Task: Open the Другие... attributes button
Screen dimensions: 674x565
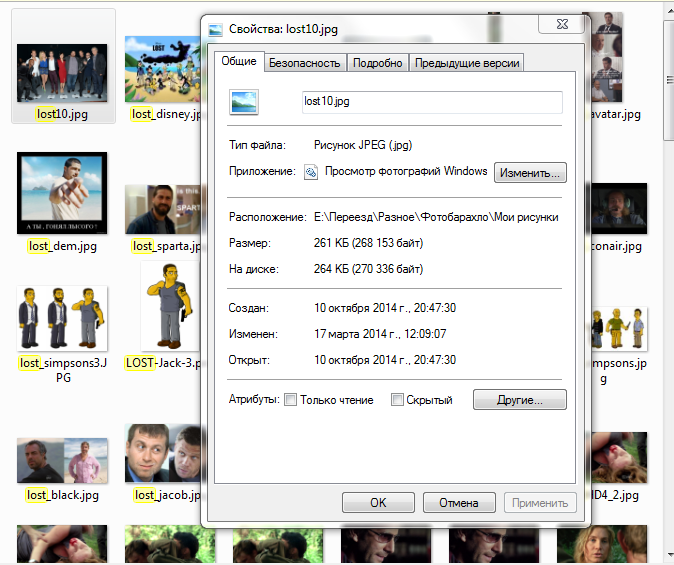Action: point(520,400)
